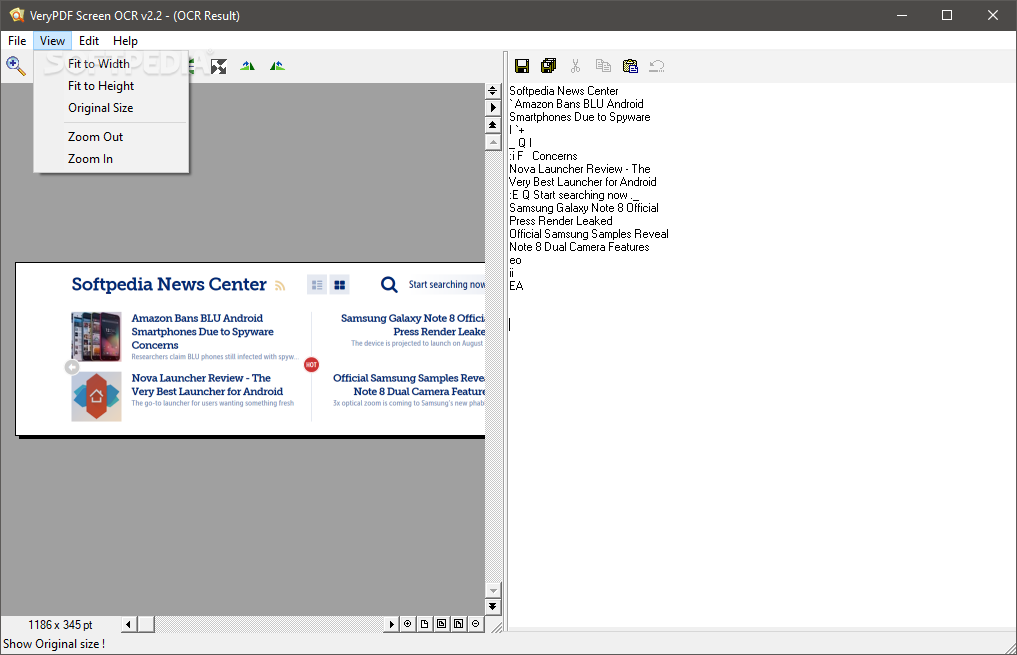Click the horizontal scrollbar right arrow
Image resolution: width=1017 pixels, height=655 pixels.
pyautogui.click(x=391, y=624)
